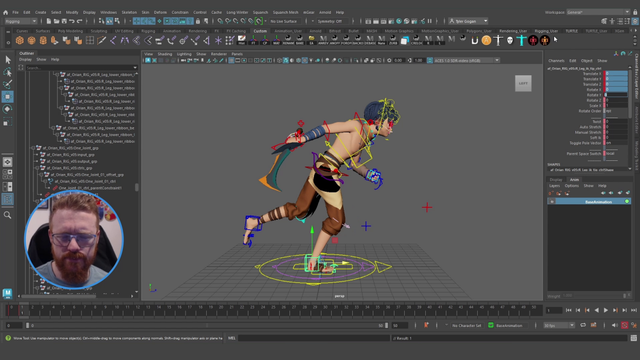The image size is (640, 360).
Task: Open the 30 fps frame rate dropdown
Action: click(559, 325)
